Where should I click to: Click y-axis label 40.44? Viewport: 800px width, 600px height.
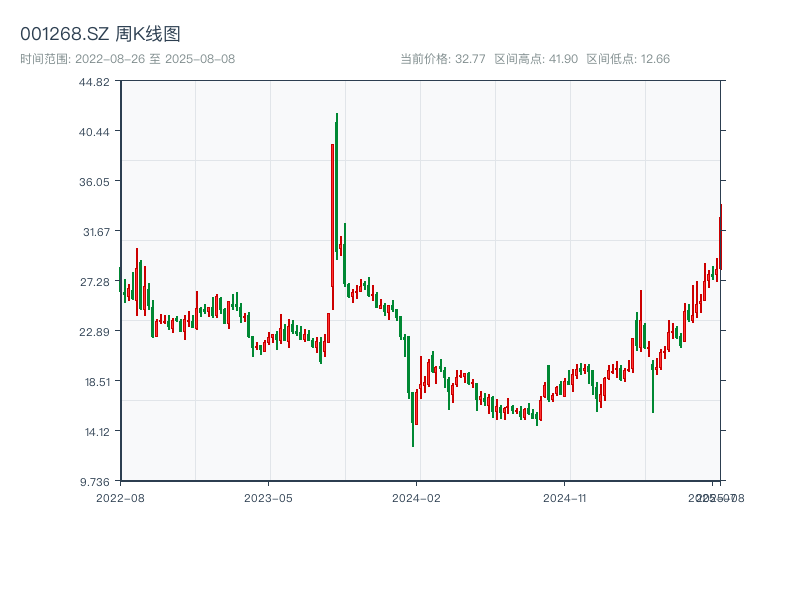point(94,132)
